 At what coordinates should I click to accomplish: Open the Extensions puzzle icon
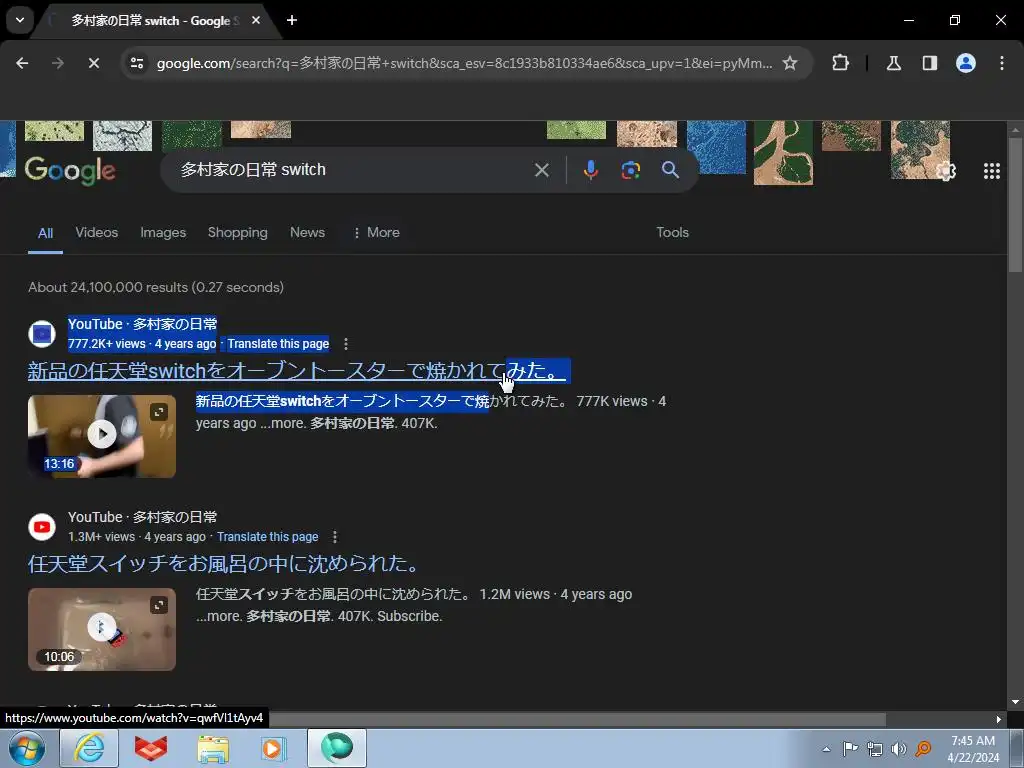point(840,63)
